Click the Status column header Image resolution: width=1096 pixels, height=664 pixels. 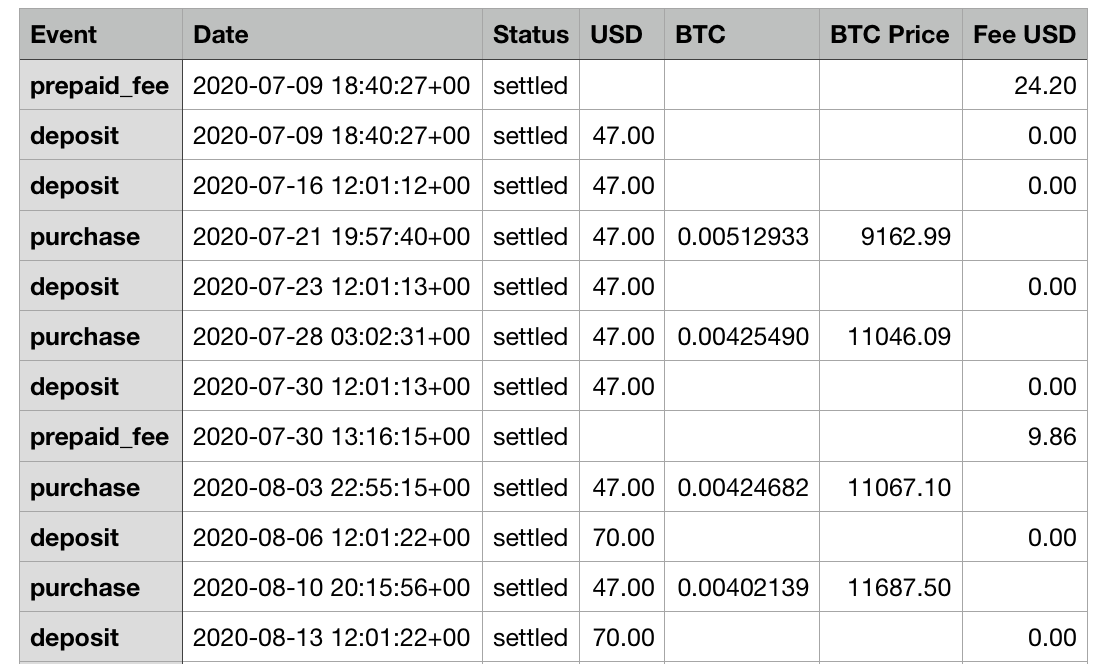coord(531,34)
